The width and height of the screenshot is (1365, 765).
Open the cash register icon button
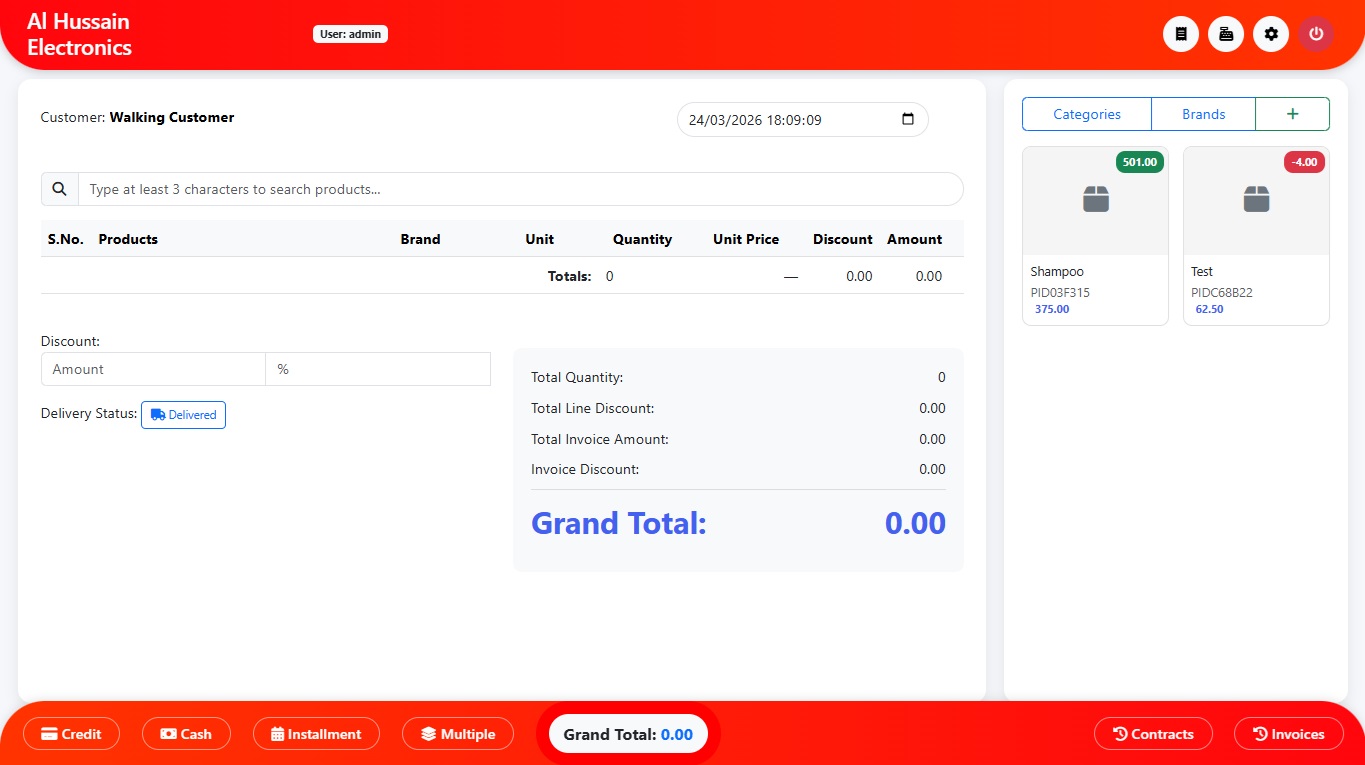pos(1226,34)
